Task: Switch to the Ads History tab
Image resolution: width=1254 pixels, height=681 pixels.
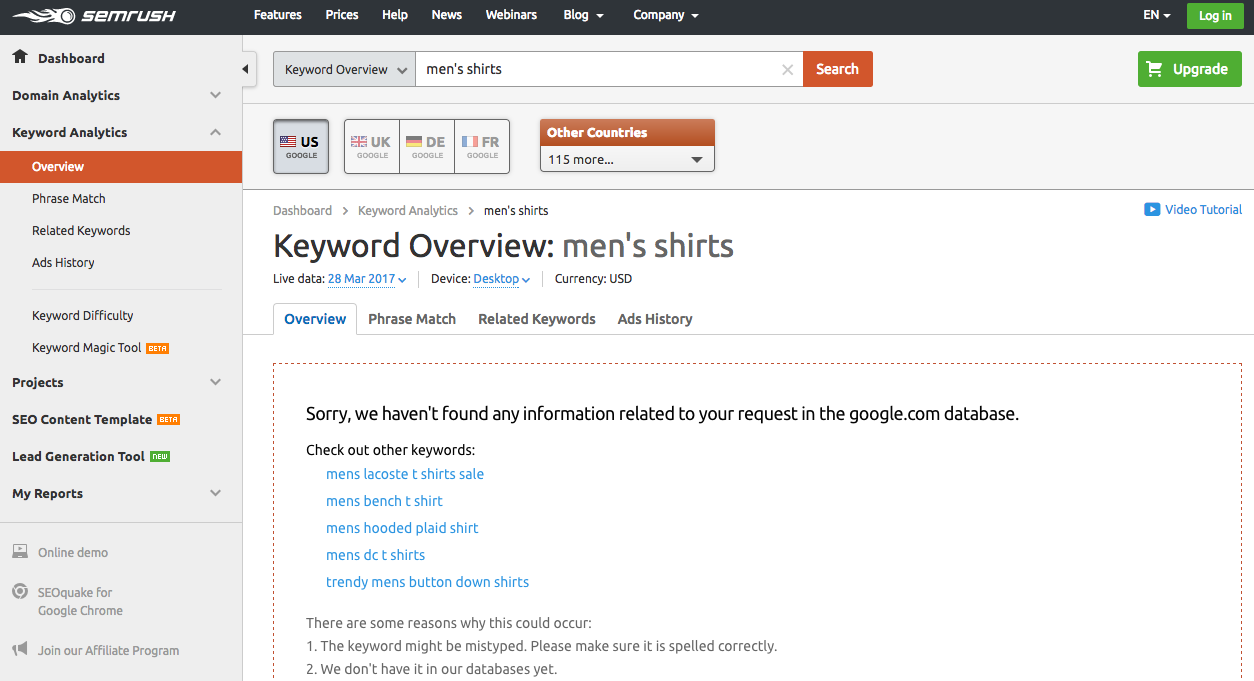Action: [x=655, y=319]
